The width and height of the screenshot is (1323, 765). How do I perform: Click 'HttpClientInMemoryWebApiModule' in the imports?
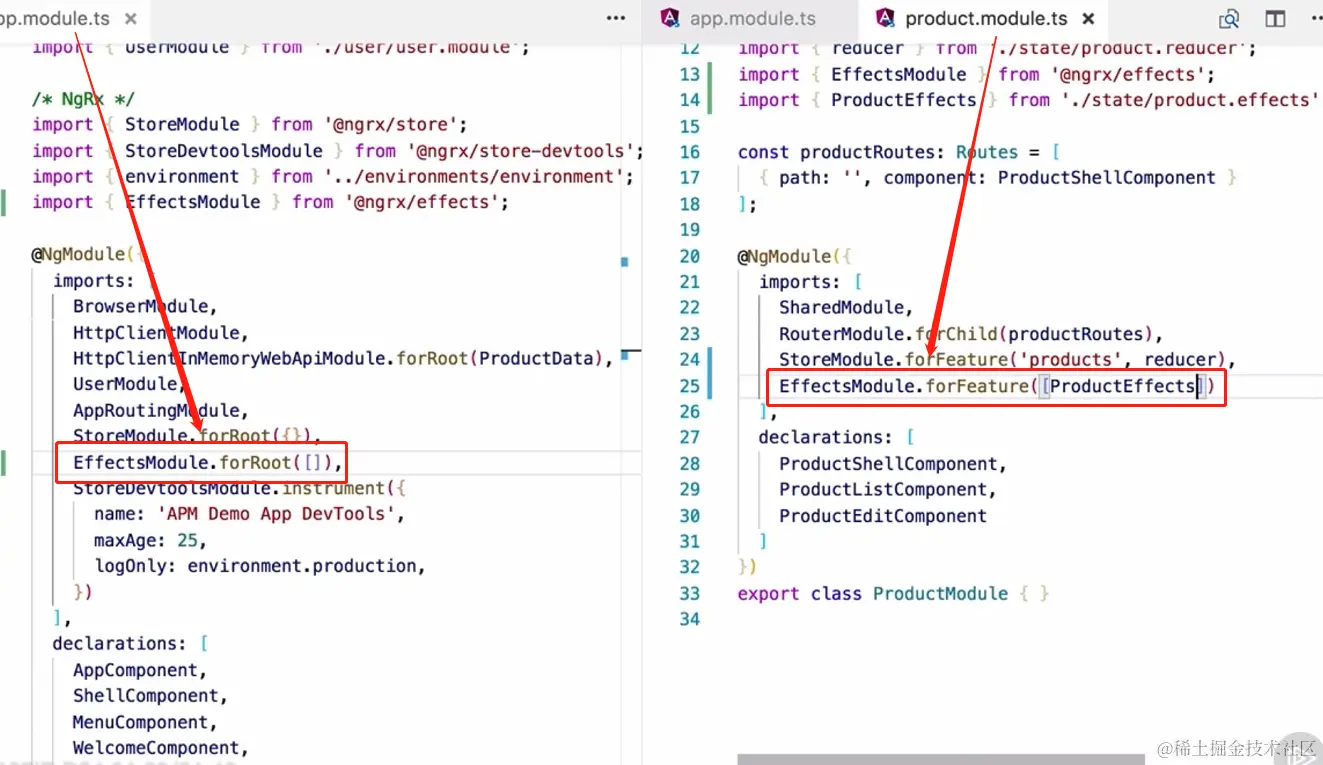pyautogui.click(x=228, y=359)
